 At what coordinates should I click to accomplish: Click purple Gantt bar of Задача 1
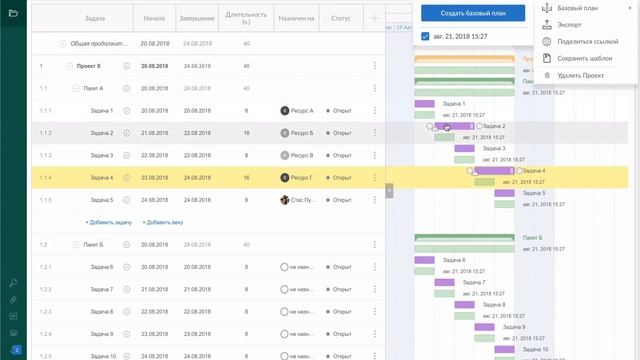424,104
